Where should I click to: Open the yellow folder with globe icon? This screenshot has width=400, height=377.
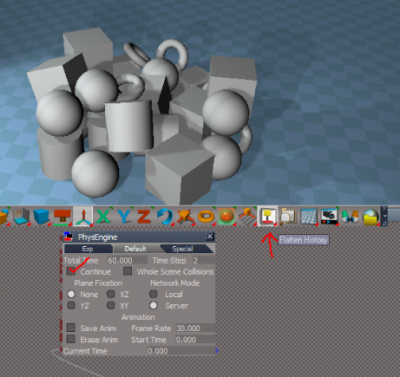tap(370, 217)
